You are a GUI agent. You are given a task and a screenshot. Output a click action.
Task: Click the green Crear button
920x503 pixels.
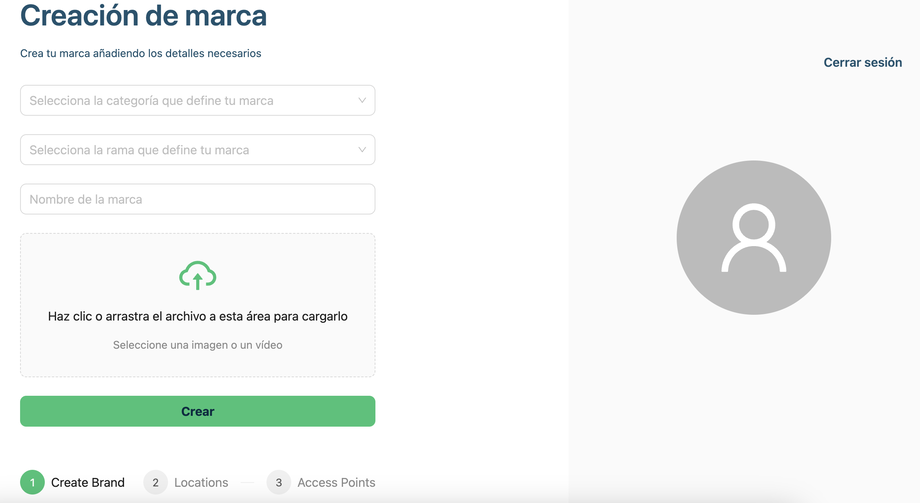click(x=198, y=411)
